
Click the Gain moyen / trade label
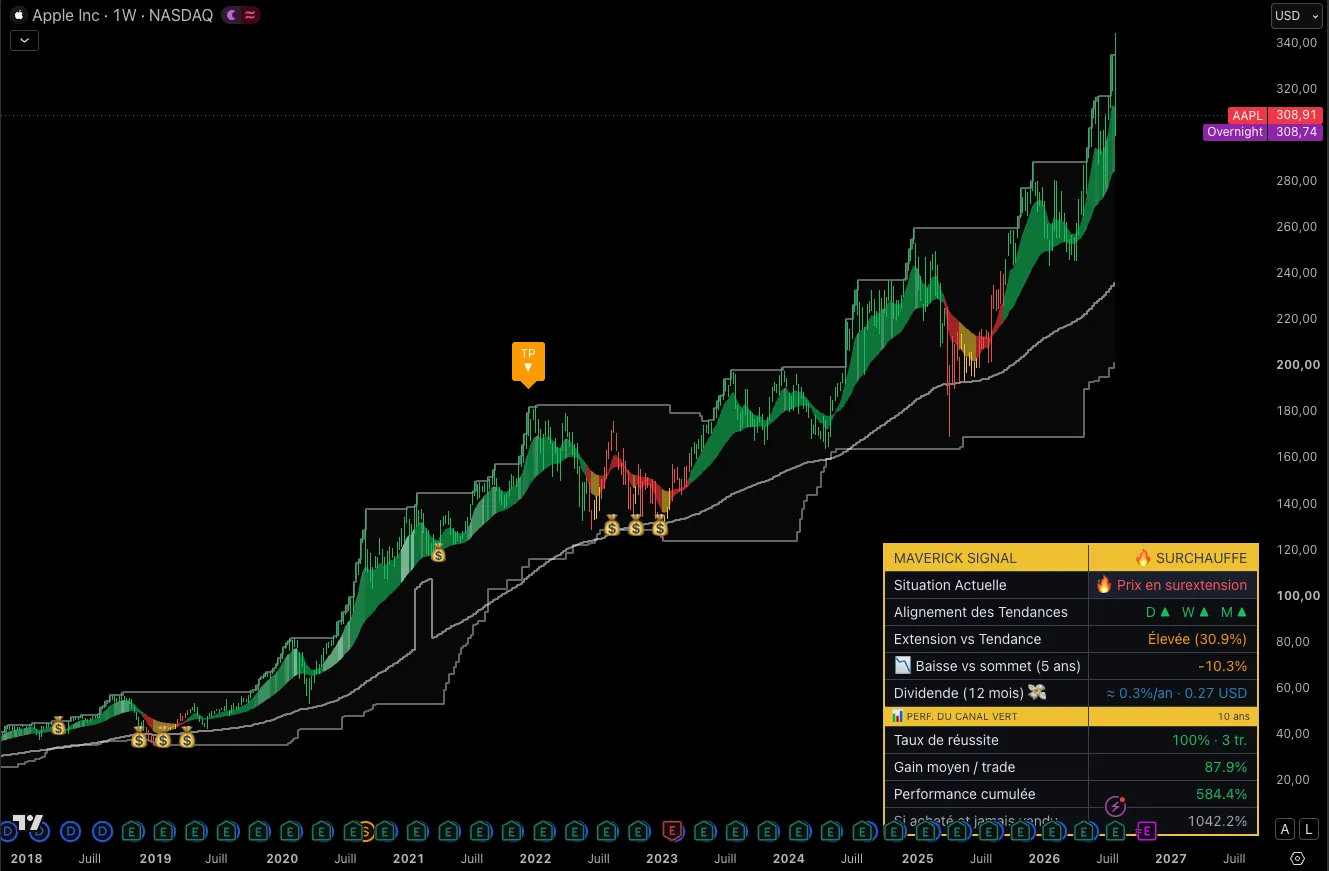954,767
